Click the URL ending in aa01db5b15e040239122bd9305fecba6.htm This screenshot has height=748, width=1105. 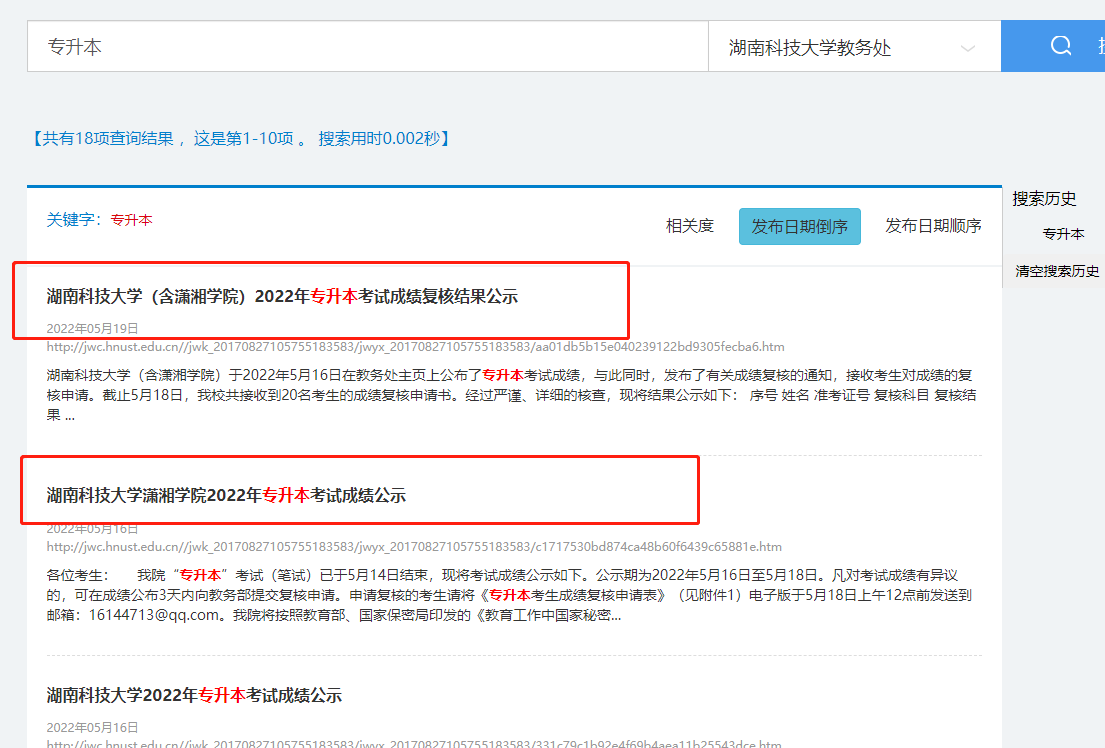pyautogui.click(x=415, y=347)
